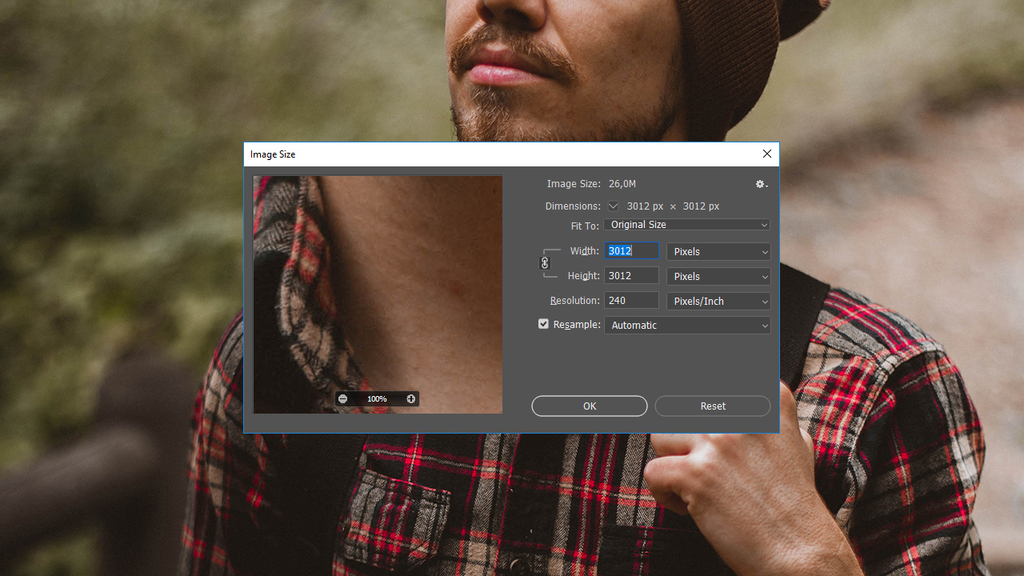Click the 100% preview zoom label
The width and height of the screenshot is (1024, 576).
377,399
